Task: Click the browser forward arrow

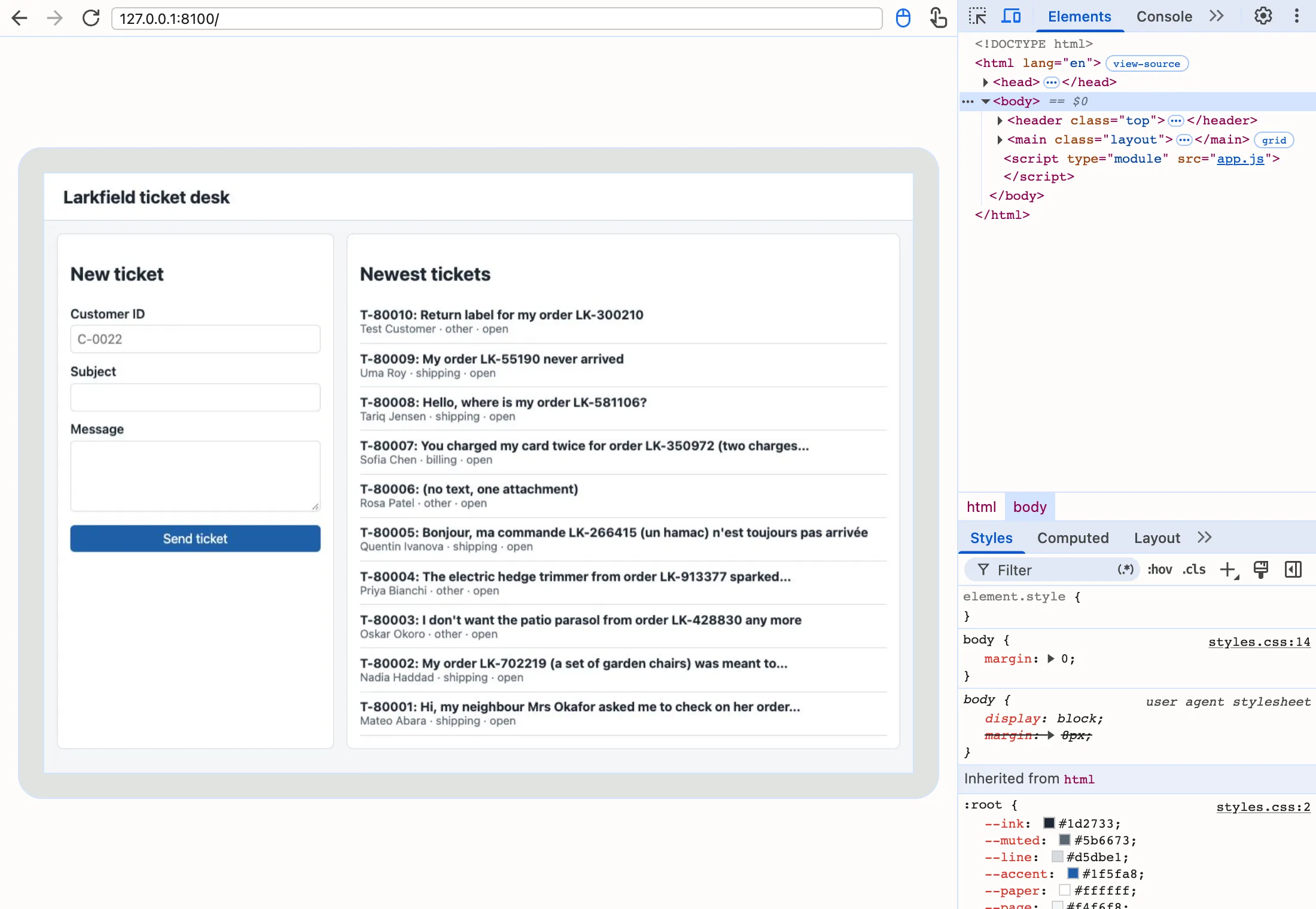Action: 54,18
